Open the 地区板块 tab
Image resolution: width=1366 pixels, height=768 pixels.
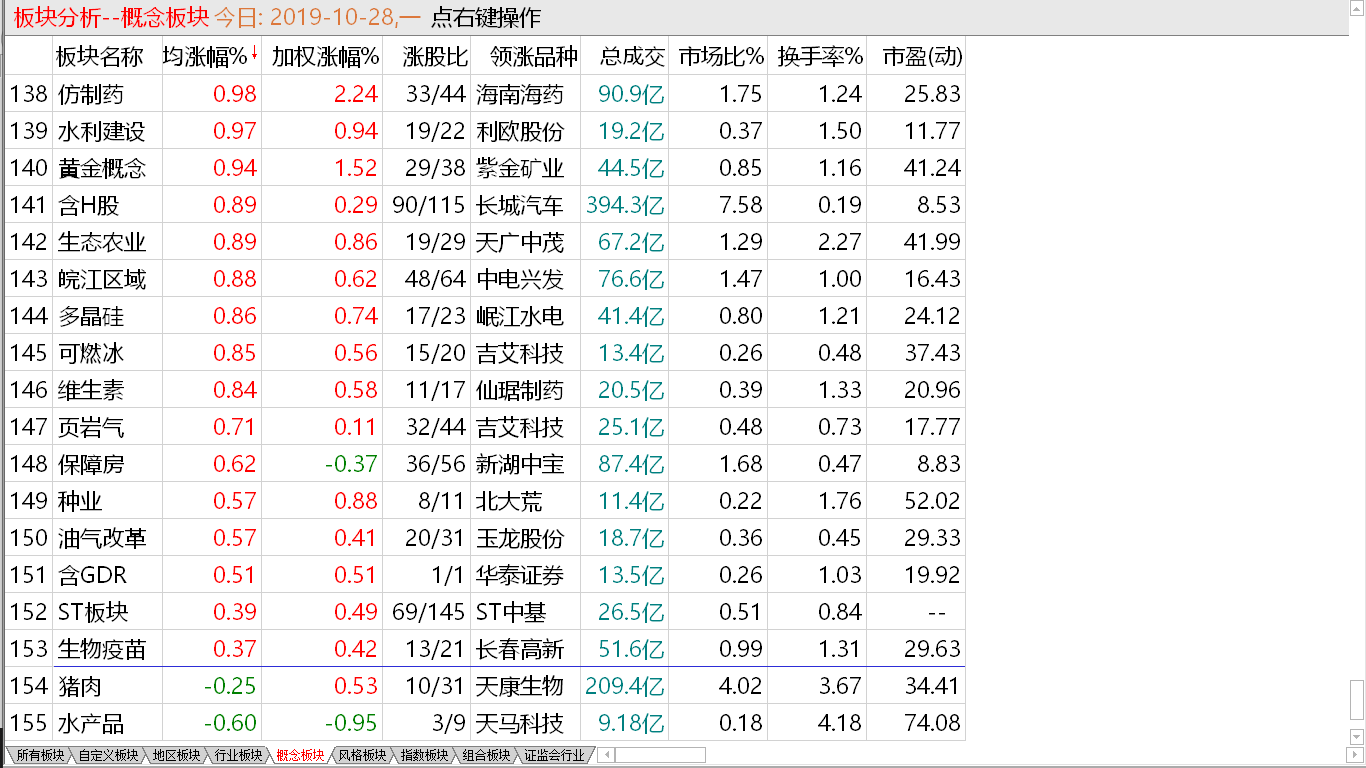click(174, 756)
